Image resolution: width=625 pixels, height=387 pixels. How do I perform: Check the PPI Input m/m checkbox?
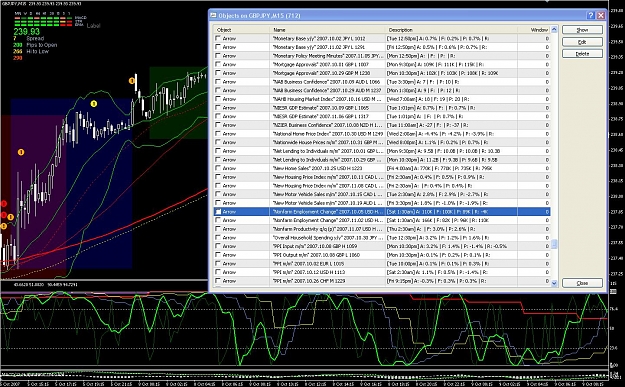pos(218,246)
